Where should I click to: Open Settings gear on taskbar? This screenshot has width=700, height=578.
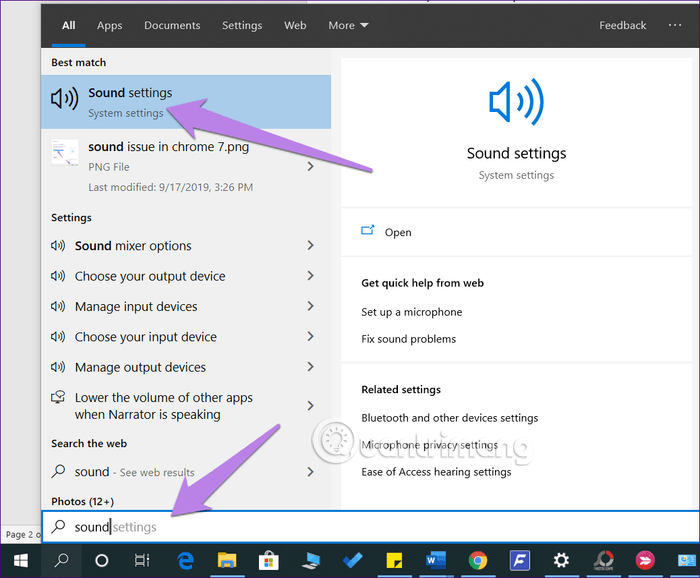point(561,561)
